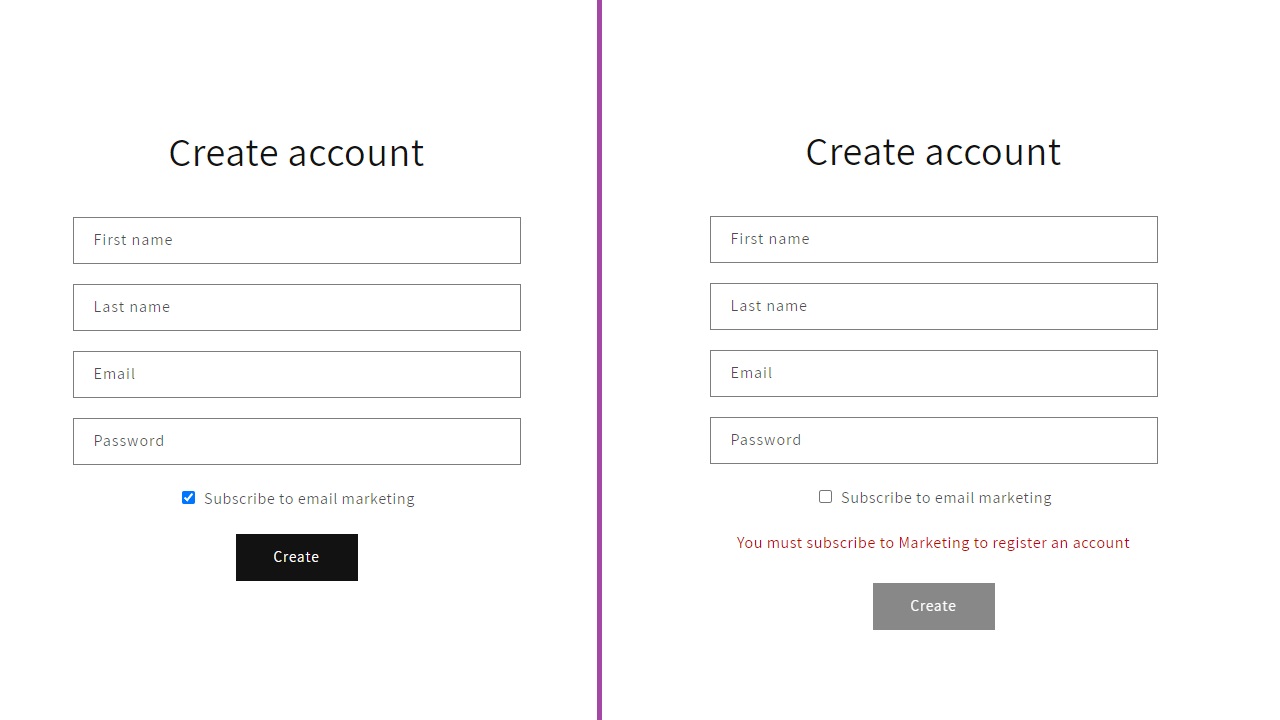Image resolution: width=1280 pixels, height=720 pixels.
Task: Click the Password field on the left form
Action: point(296,441)
